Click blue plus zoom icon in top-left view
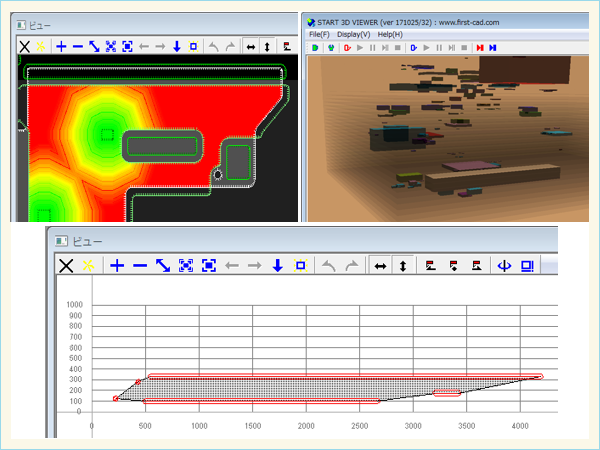Image resolution: width=600 pixels, height=450 pixels. [61, 46]
